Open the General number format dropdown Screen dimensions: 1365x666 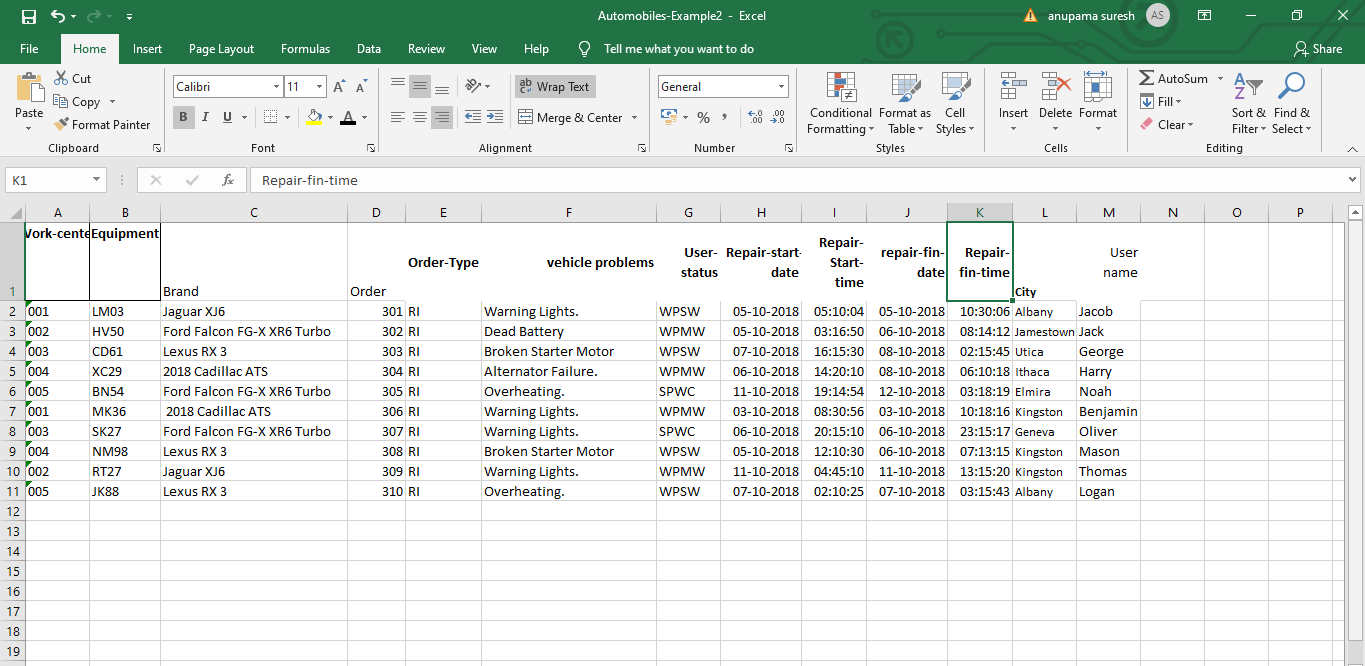[x=780, y=87]
